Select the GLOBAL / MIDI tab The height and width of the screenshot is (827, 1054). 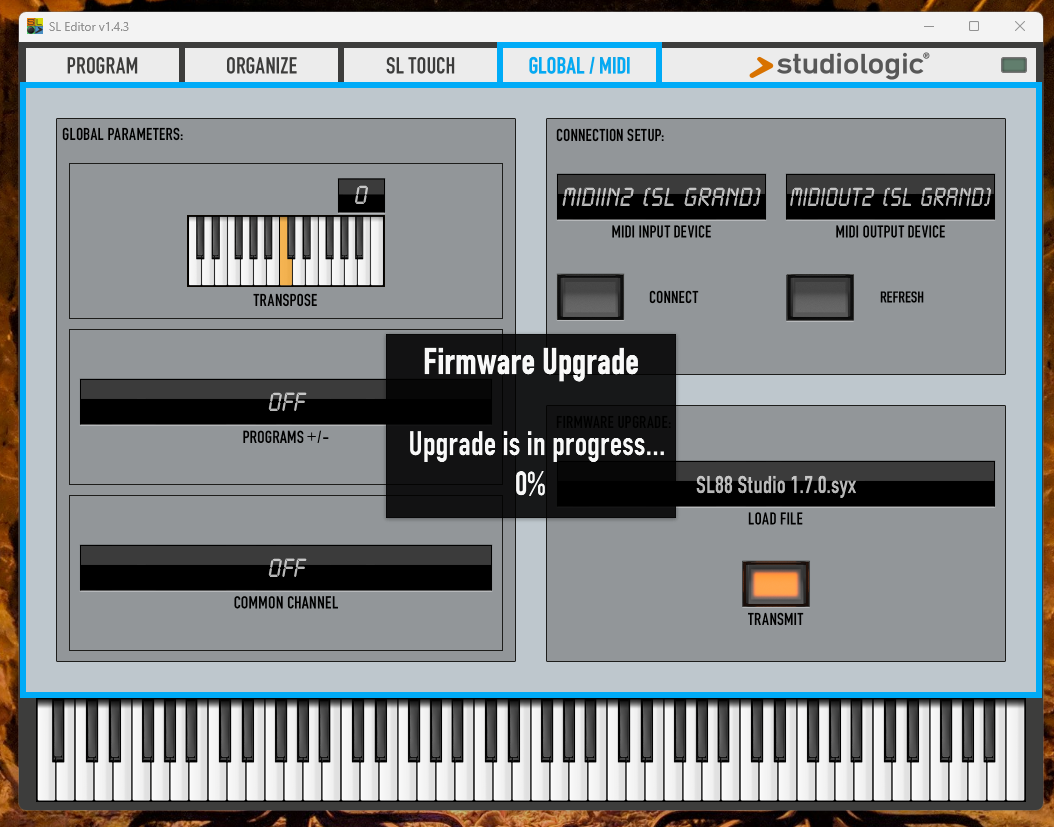579,65
